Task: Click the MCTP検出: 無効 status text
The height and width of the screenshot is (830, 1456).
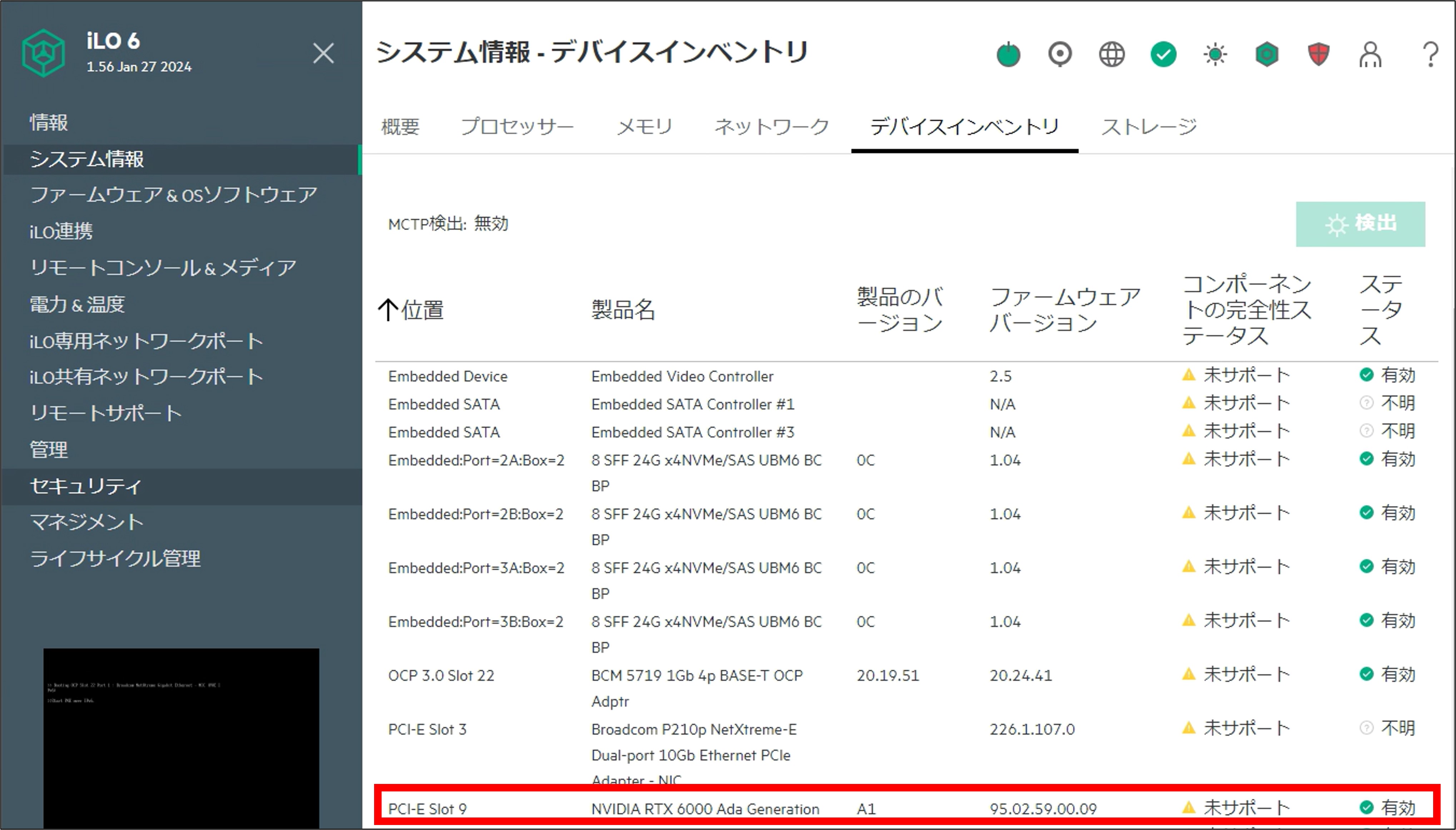Action: 448,224
